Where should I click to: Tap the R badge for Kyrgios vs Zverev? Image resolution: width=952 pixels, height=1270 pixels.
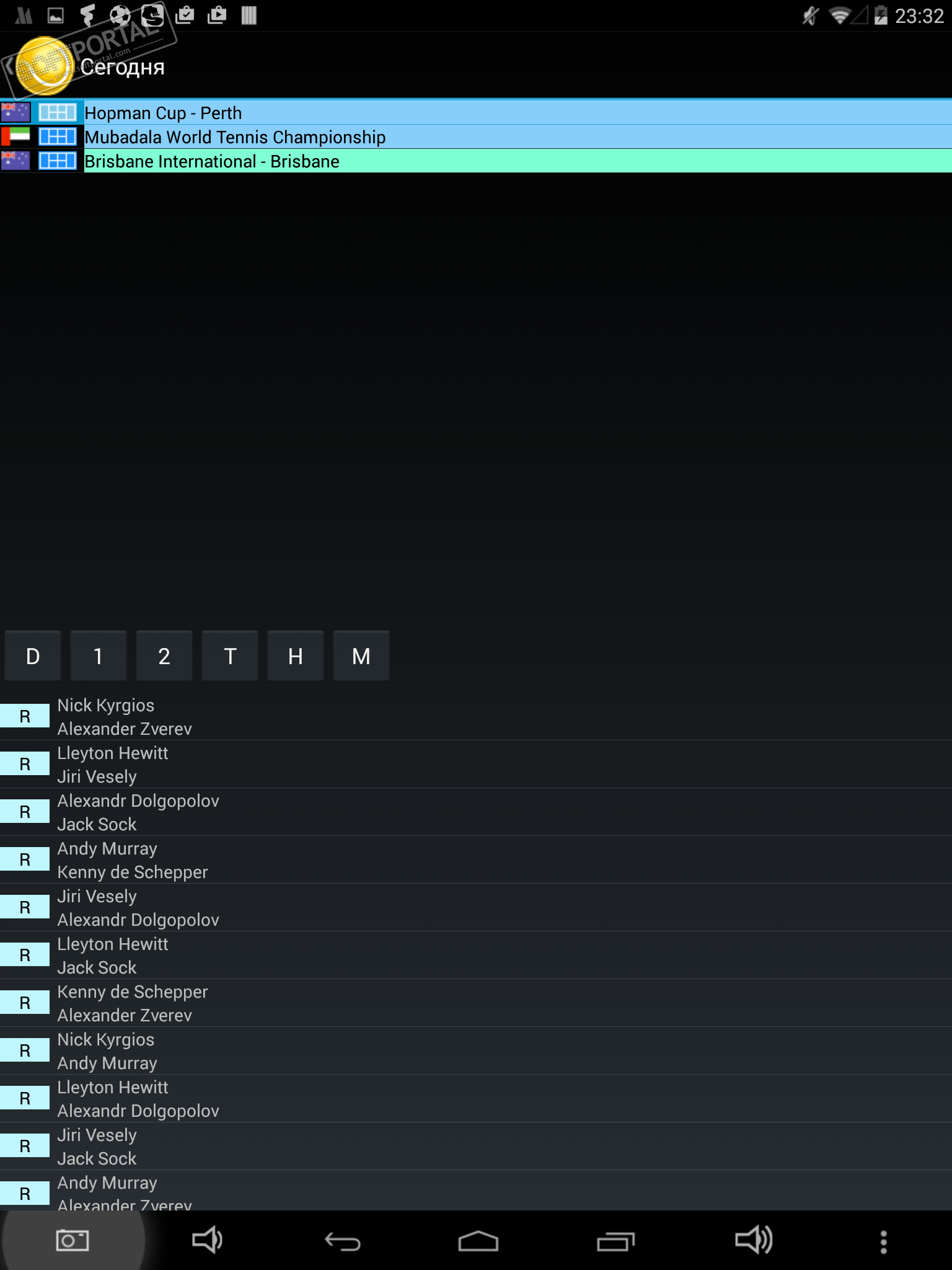(25, 716)
